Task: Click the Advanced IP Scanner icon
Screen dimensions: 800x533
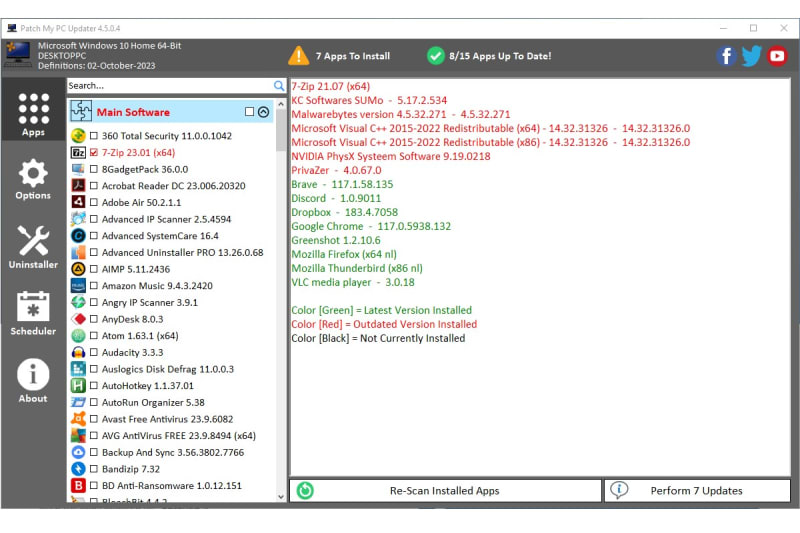Action: tap(78, 219)
